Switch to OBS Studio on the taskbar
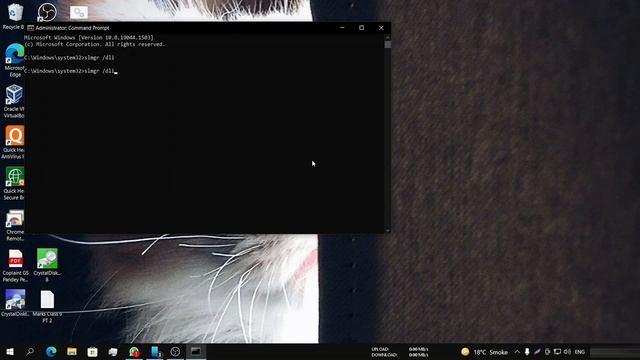Image resolution: width=640 pixels, height=360 pixels. (175, 351)
